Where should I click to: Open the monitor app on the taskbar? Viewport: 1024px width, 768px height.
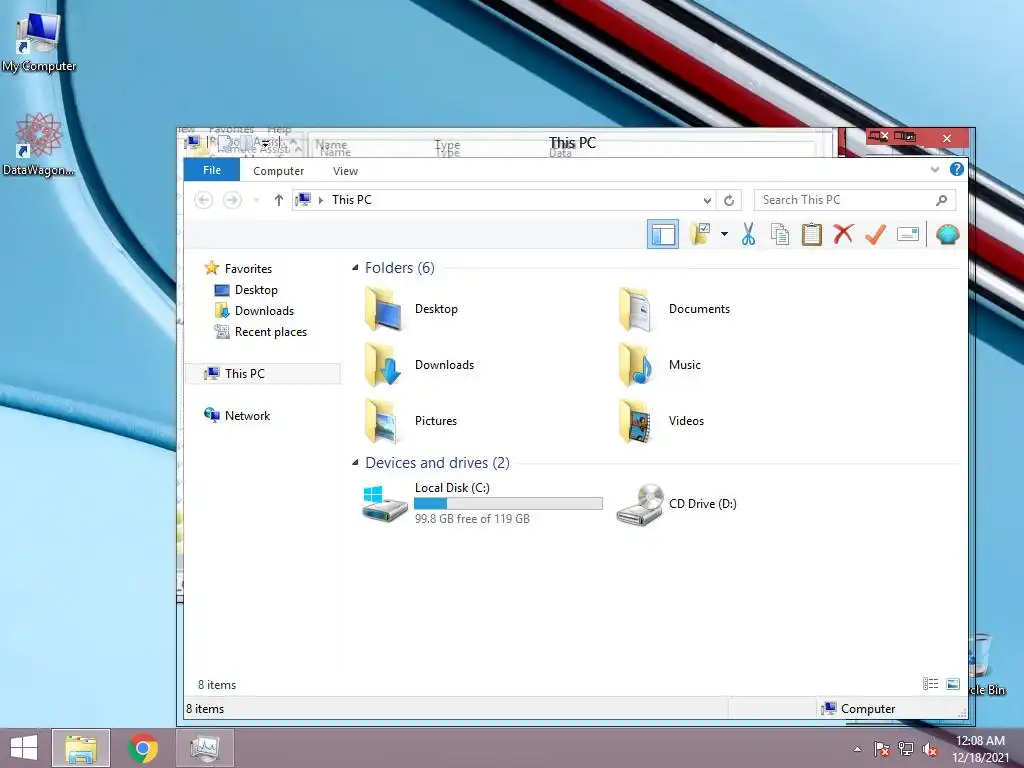[205, 748]
